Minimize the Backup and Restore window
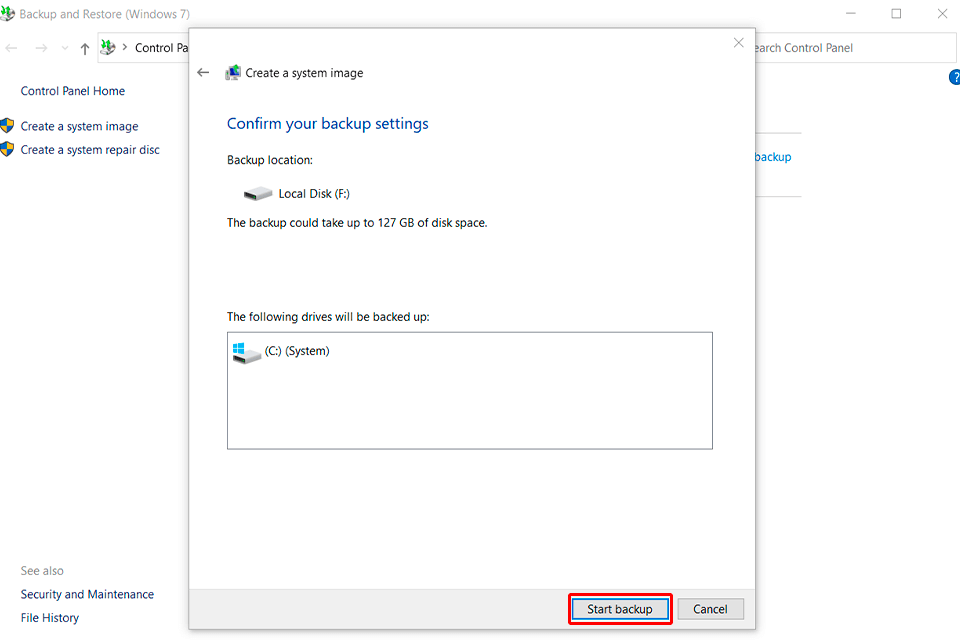The height and width of the screenshot is (640, 960). coord(850,13)
